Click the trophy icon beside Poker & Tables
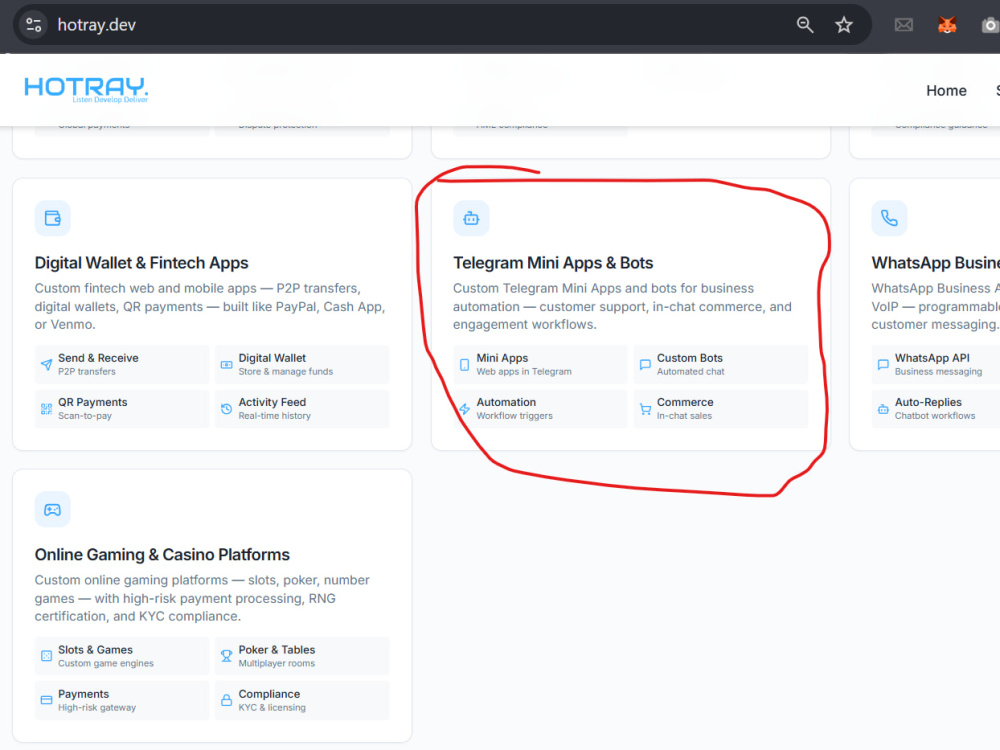The image size is (1000, 750). (226, 656)
